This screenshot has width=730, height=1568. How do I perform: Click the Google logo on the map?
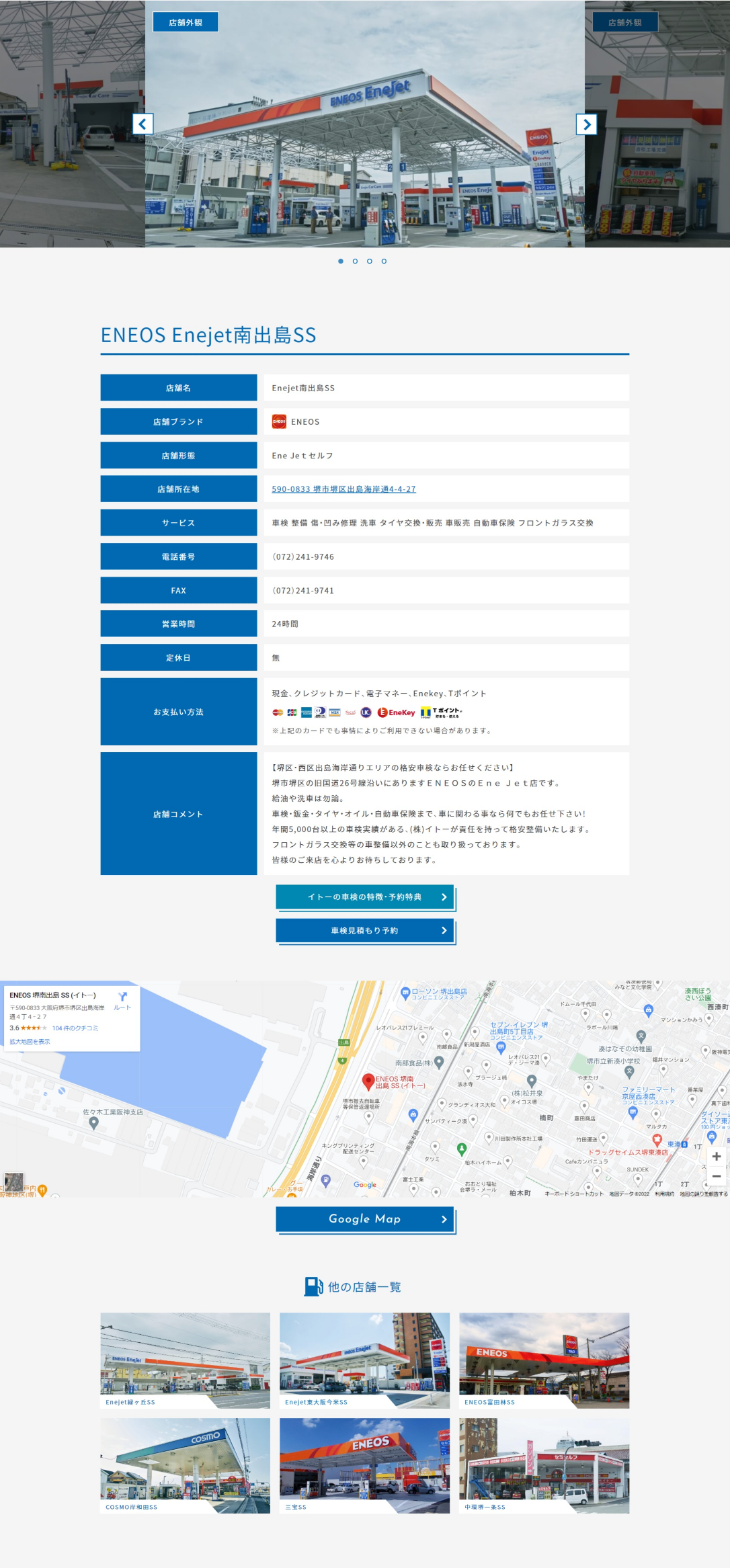coord(365,1185)
